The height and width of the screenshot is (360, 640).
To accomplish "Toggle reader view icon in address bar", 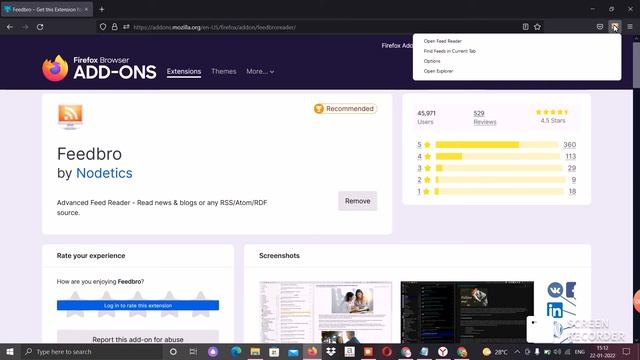I will pyautogui.click(x=525, y=27).
